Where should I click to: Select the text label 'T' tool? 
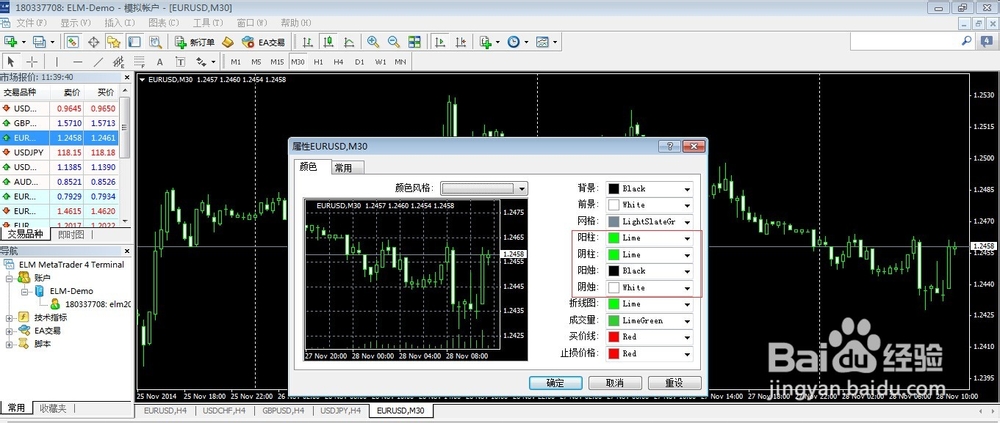click(180, 62)
